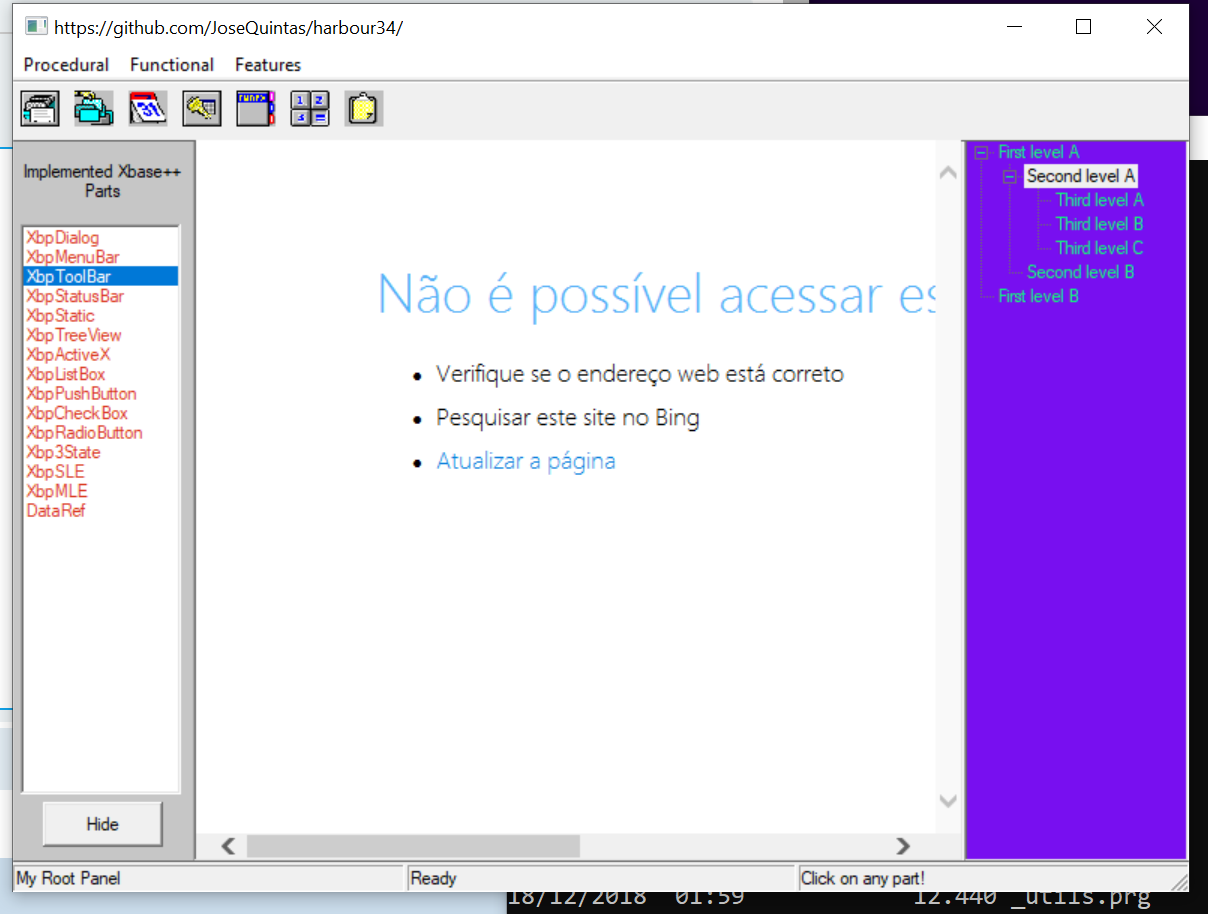Click the 'Click on any part!' status panel

[984, 879]
